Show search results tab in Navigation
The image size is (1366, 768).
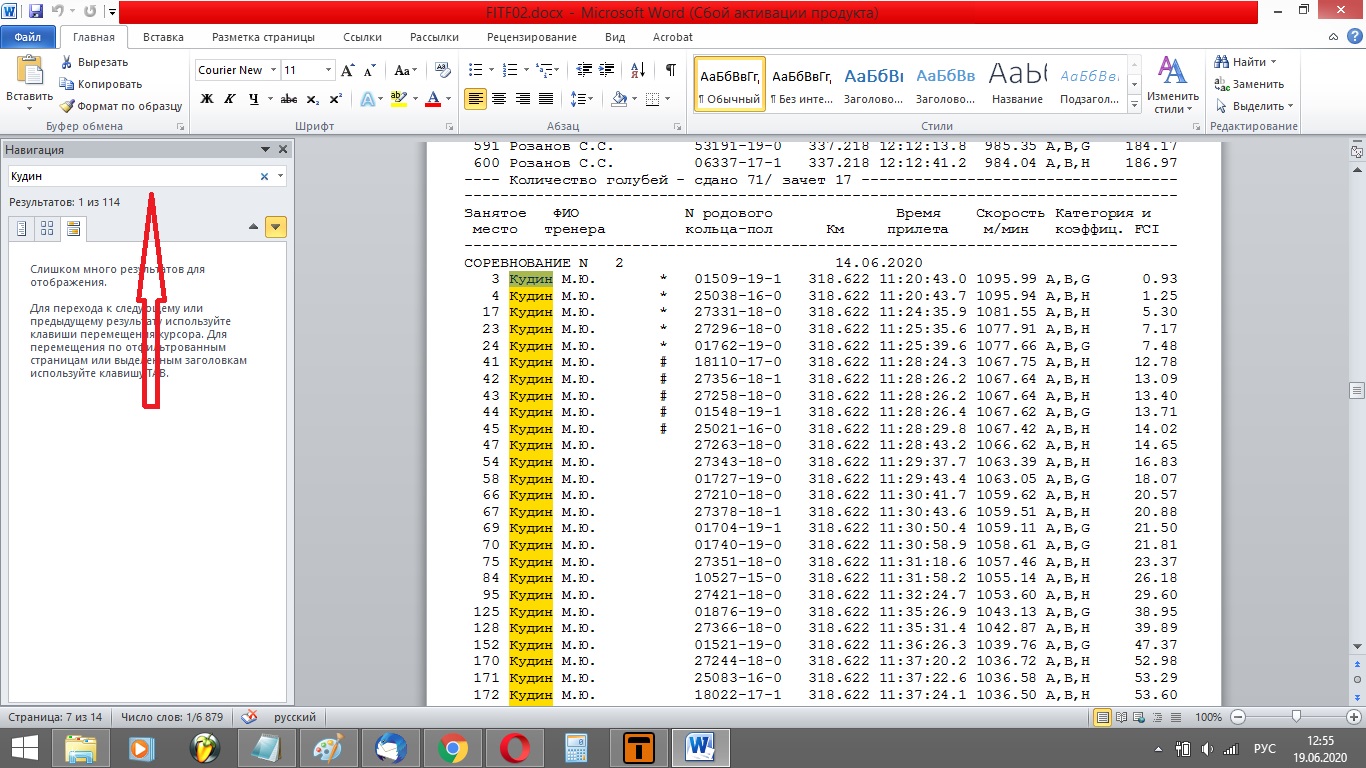(x=73, y=229)
